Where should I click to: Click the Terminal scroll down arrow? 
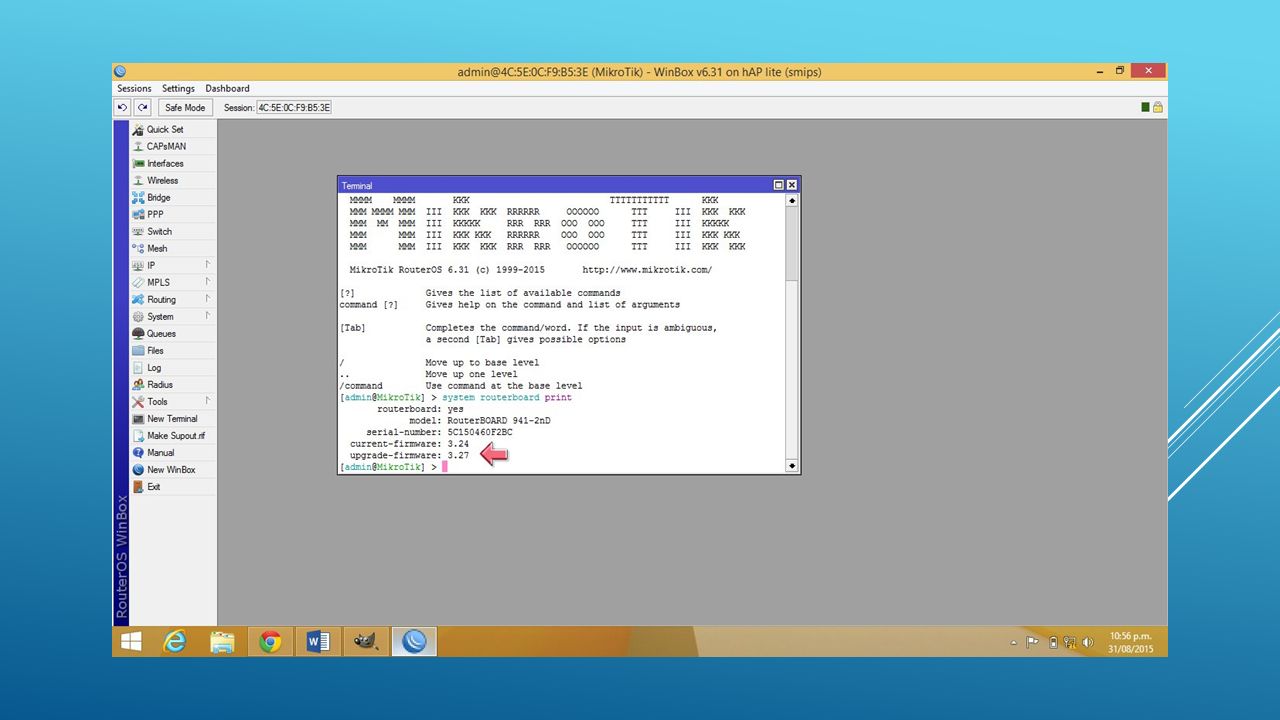(792, 465)
